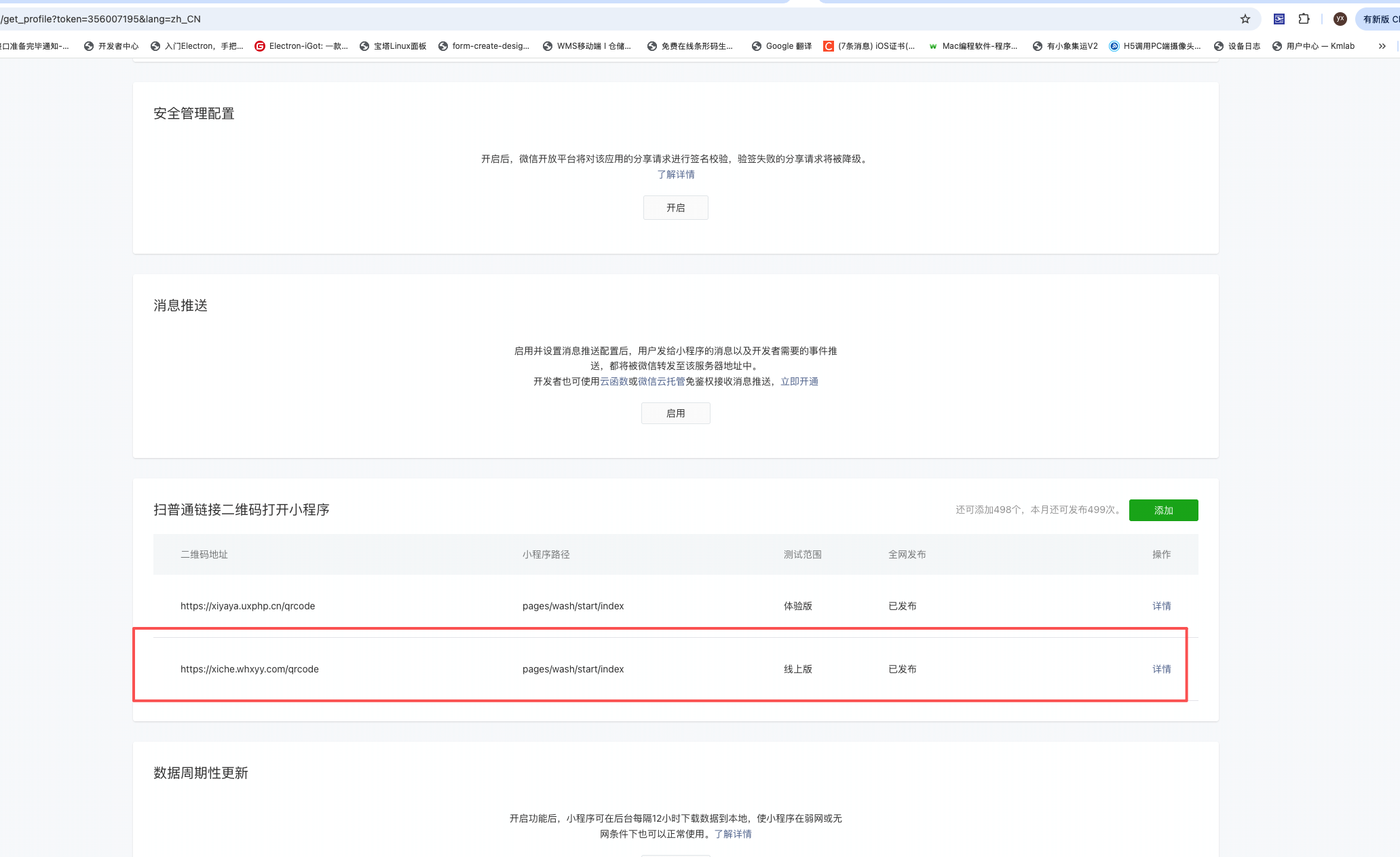
Task: Click the 立即开通 link
Action: [799, 381]
